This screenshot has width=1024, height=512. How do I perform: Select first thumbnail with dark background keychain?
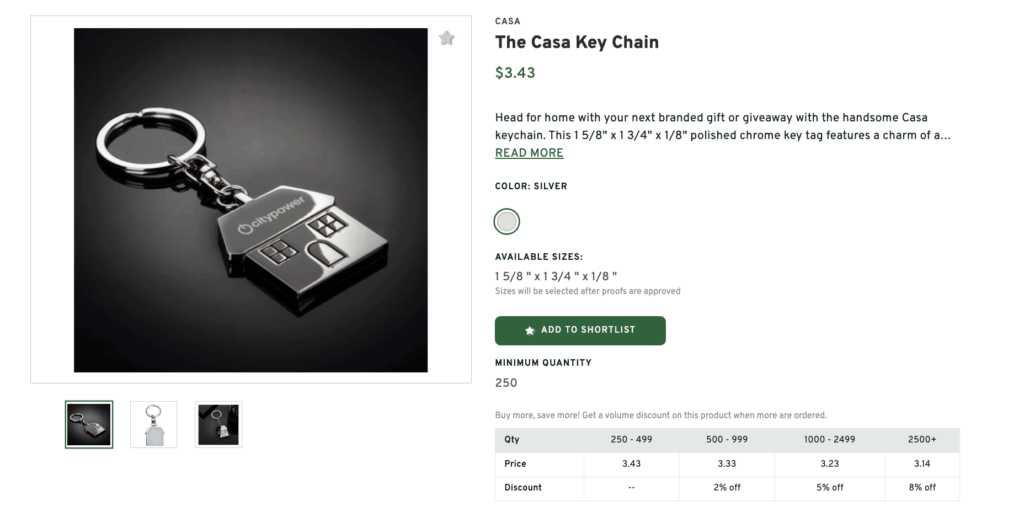point(89,424)
